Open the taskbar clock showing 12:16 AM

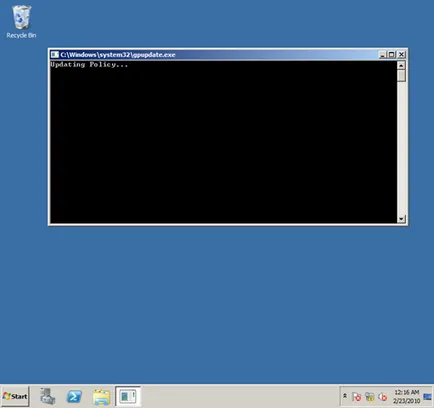(406, 396)
